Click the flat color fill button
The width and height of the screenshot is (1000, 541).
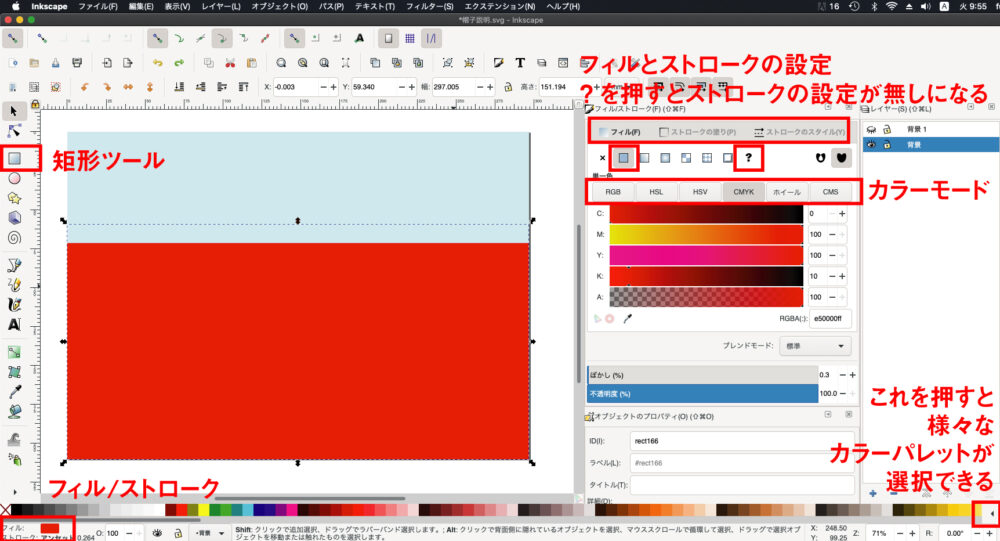(x=624, y=158)
